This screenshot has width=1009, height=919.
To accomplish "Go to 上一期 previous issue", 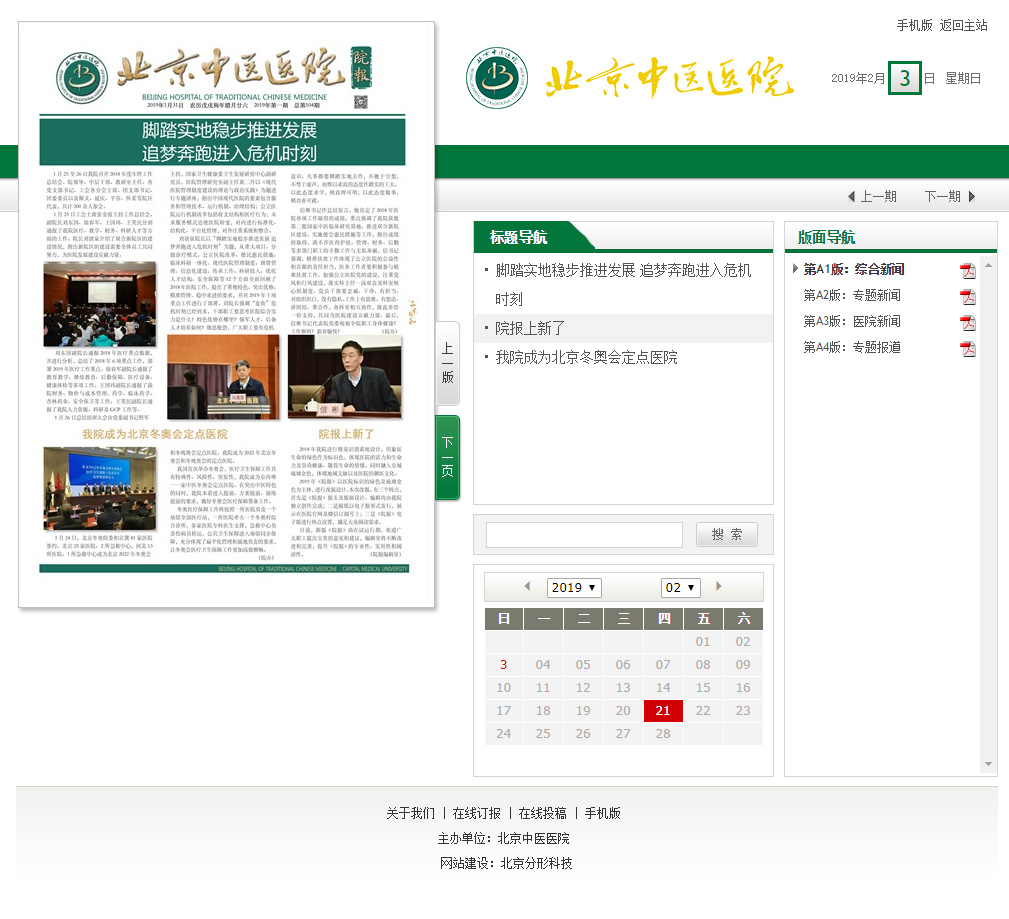I will [x=873, y=196].
